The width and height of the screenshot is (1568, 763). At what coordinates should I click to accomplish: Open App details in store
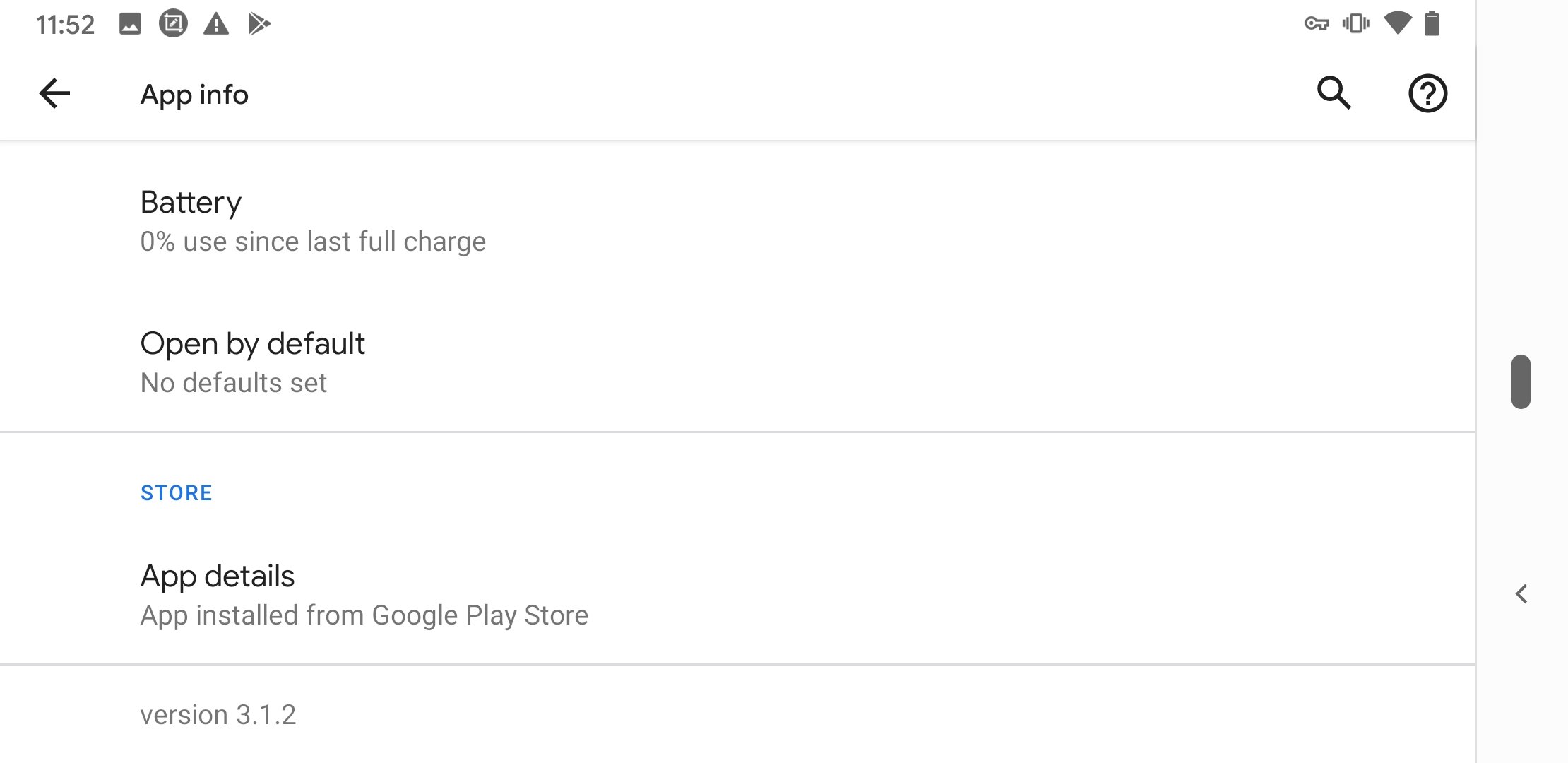737,595
